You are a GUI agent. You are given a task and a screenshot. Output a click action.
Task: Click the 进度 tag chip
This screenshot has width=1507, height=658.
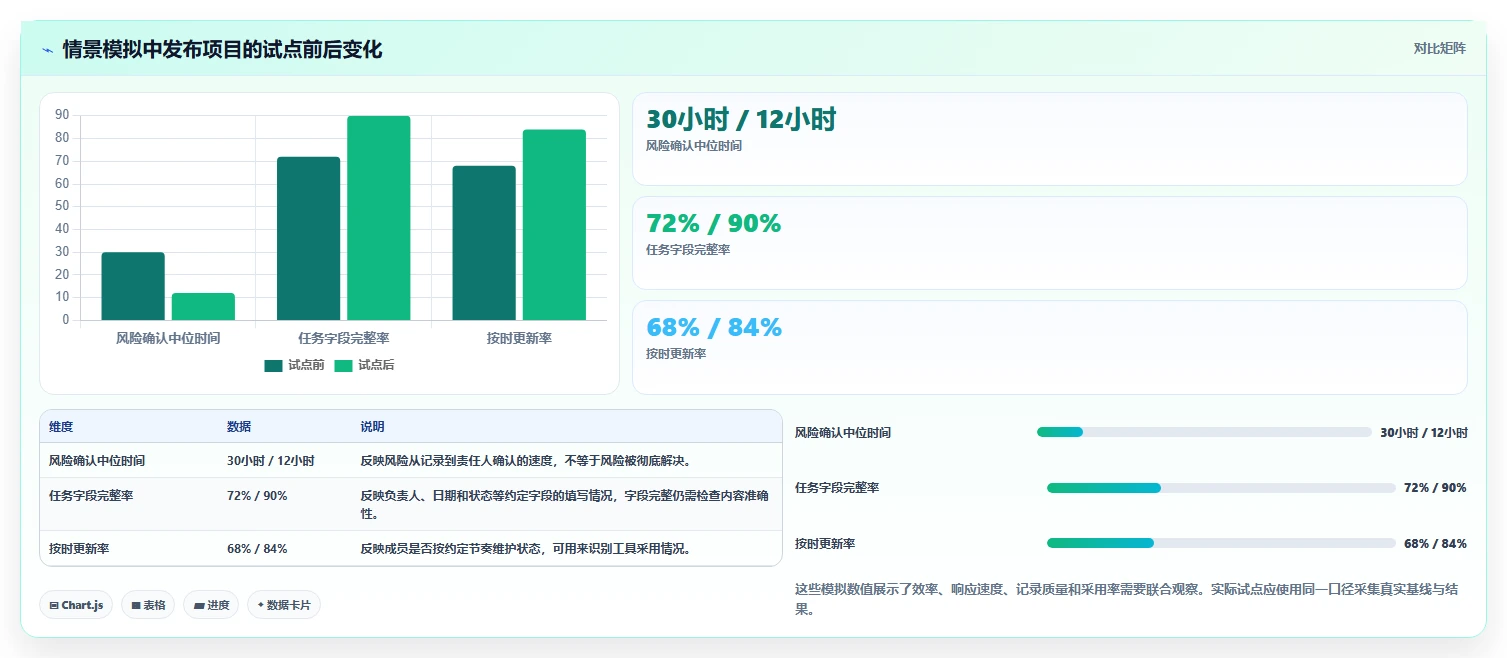pyautogui.click(x=211, y=605)
